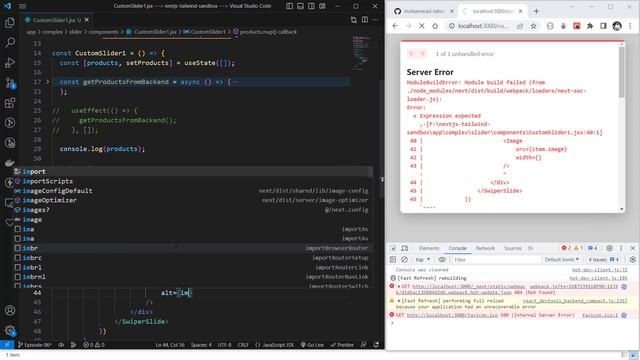Select 'imbrl' importRouterLink snippet suggestion
640x360 pixels.
click(x=193, y=267)
